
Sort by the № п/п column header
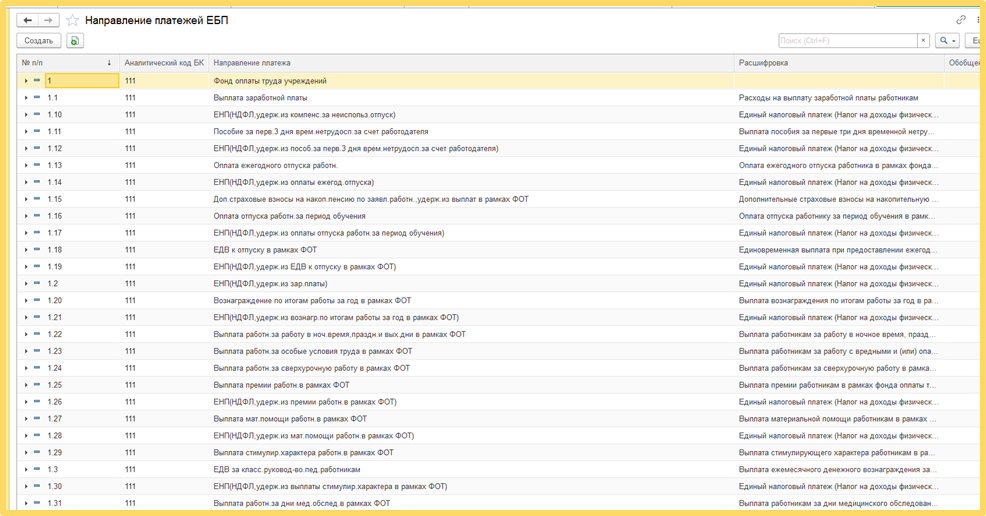click(67, 63)
